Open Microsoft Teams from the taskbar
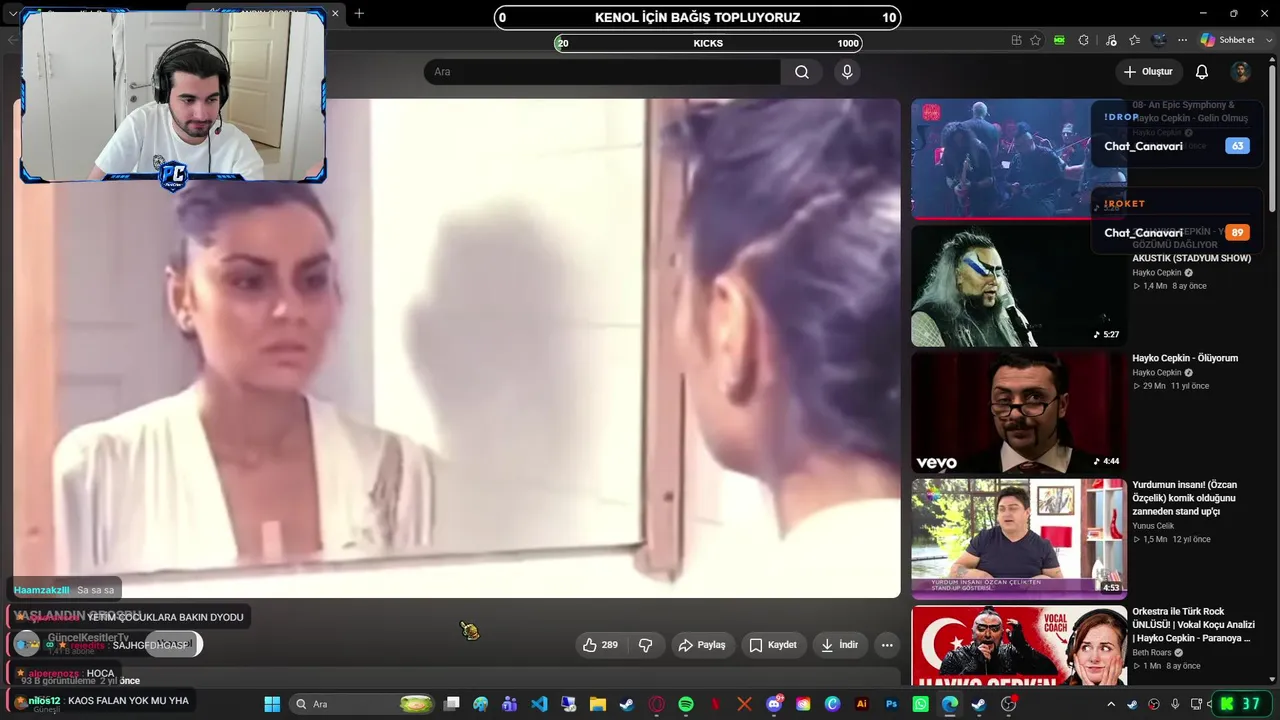Image resolution: width=1280 pixels, height=720 pixels. pos(510,704)
